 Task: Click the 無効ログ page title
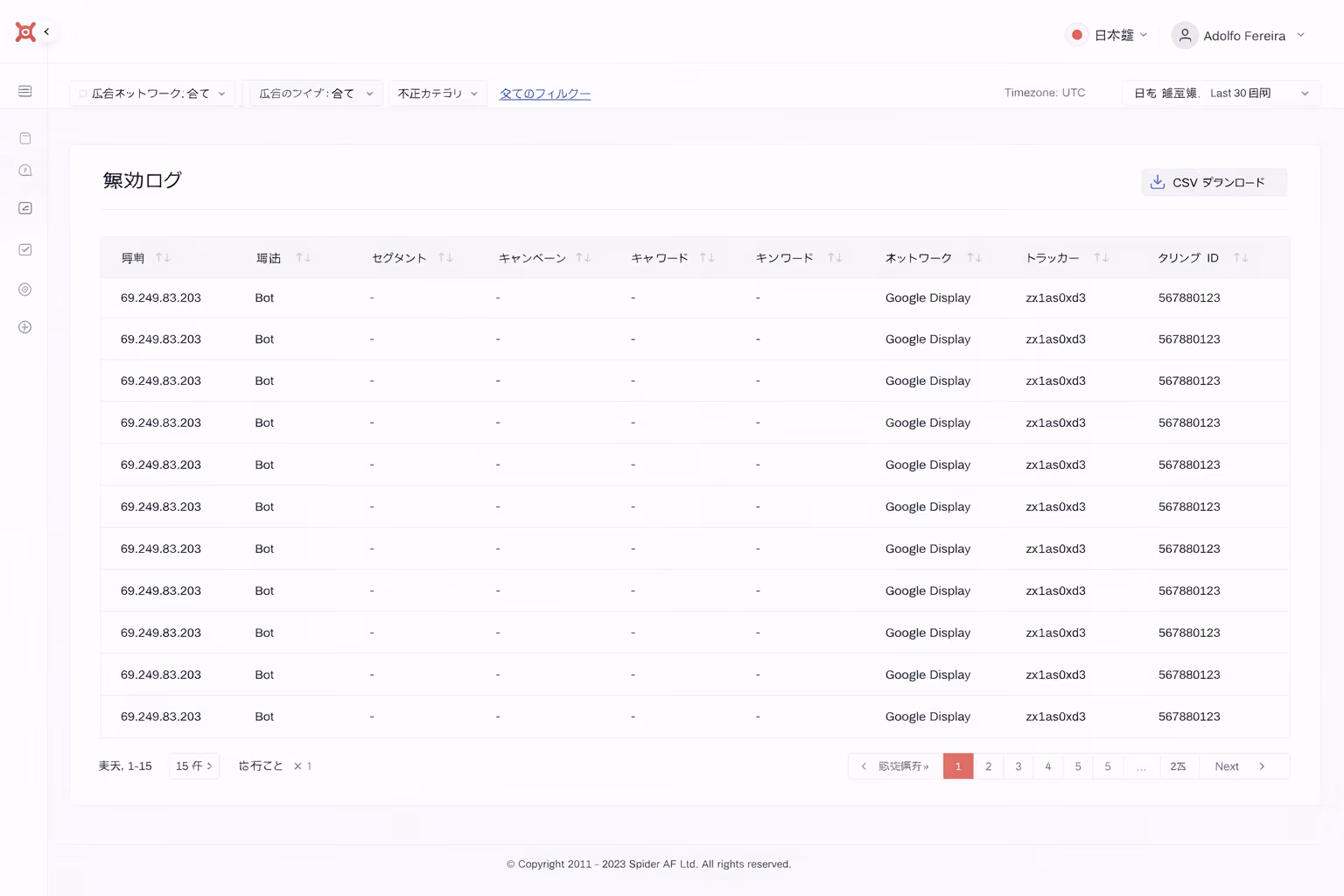(142, 180)
